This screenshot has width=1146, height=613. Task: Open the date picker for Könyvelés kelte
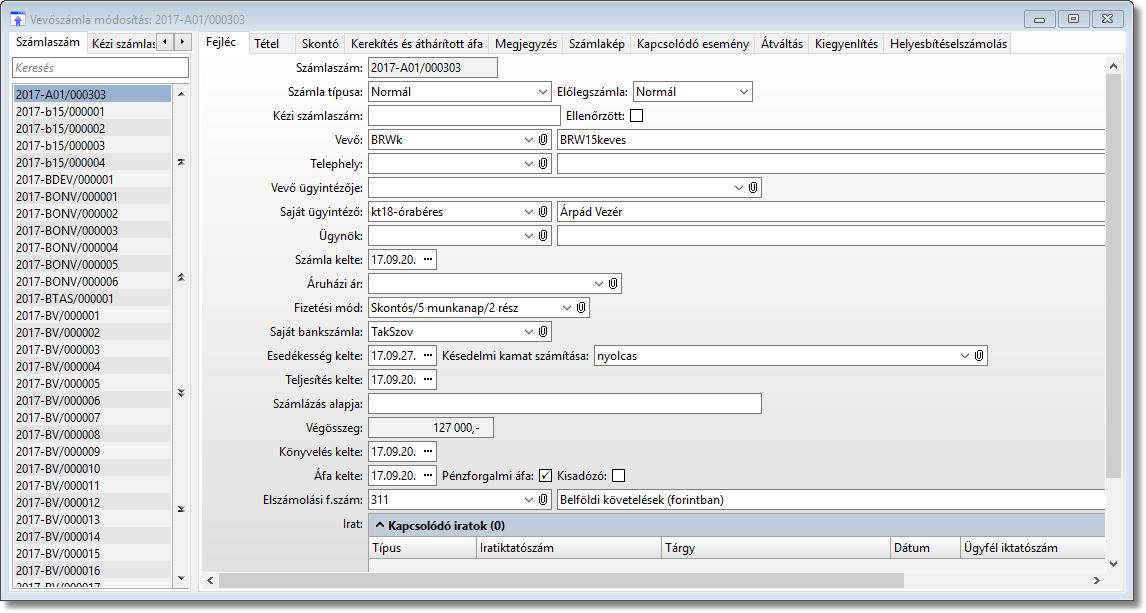[x=428, y=452]
